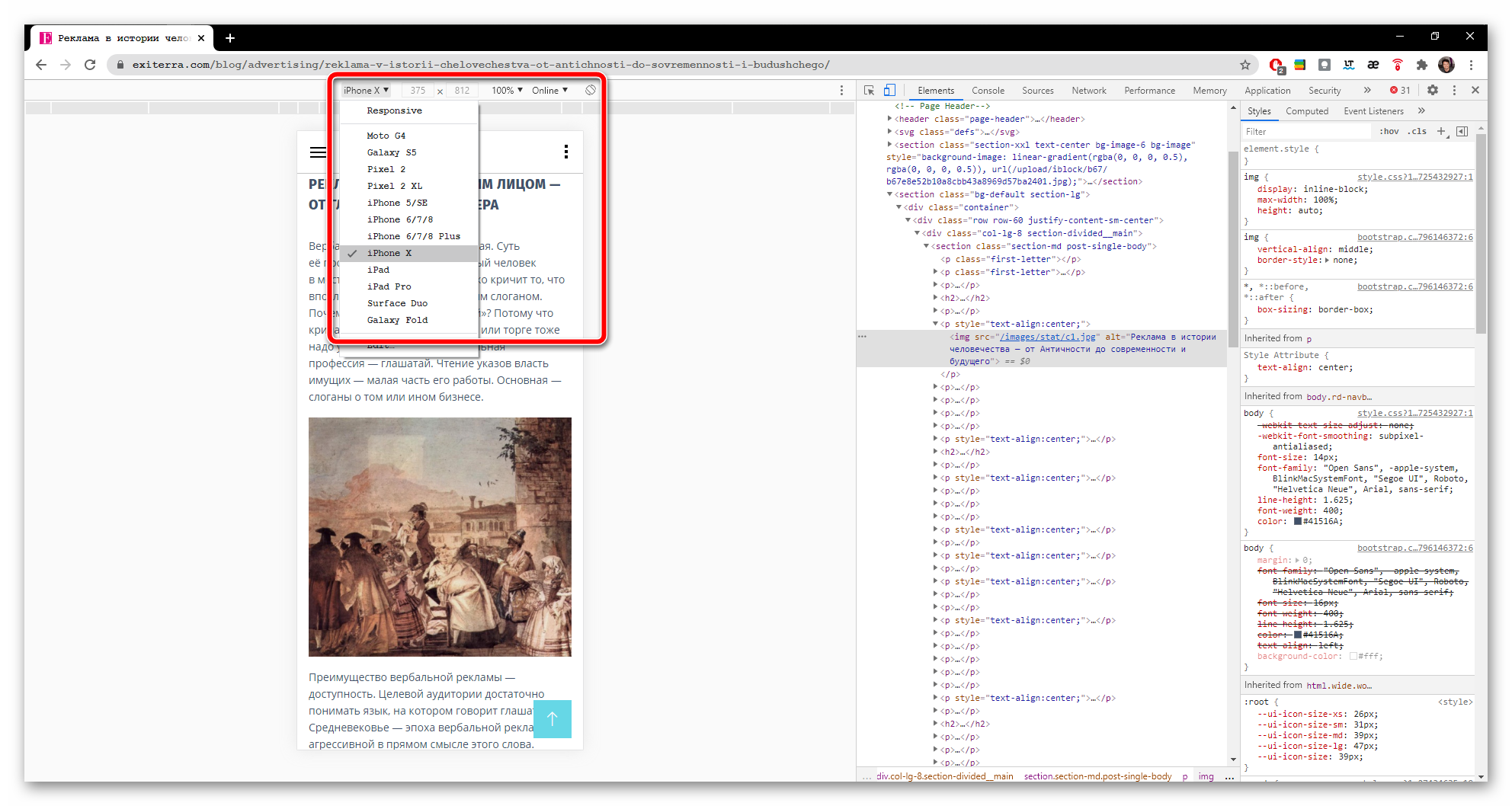This screenshot has height=806, width=1512.
Task: Close the DevTools panel
Action: pos(1475,90)
